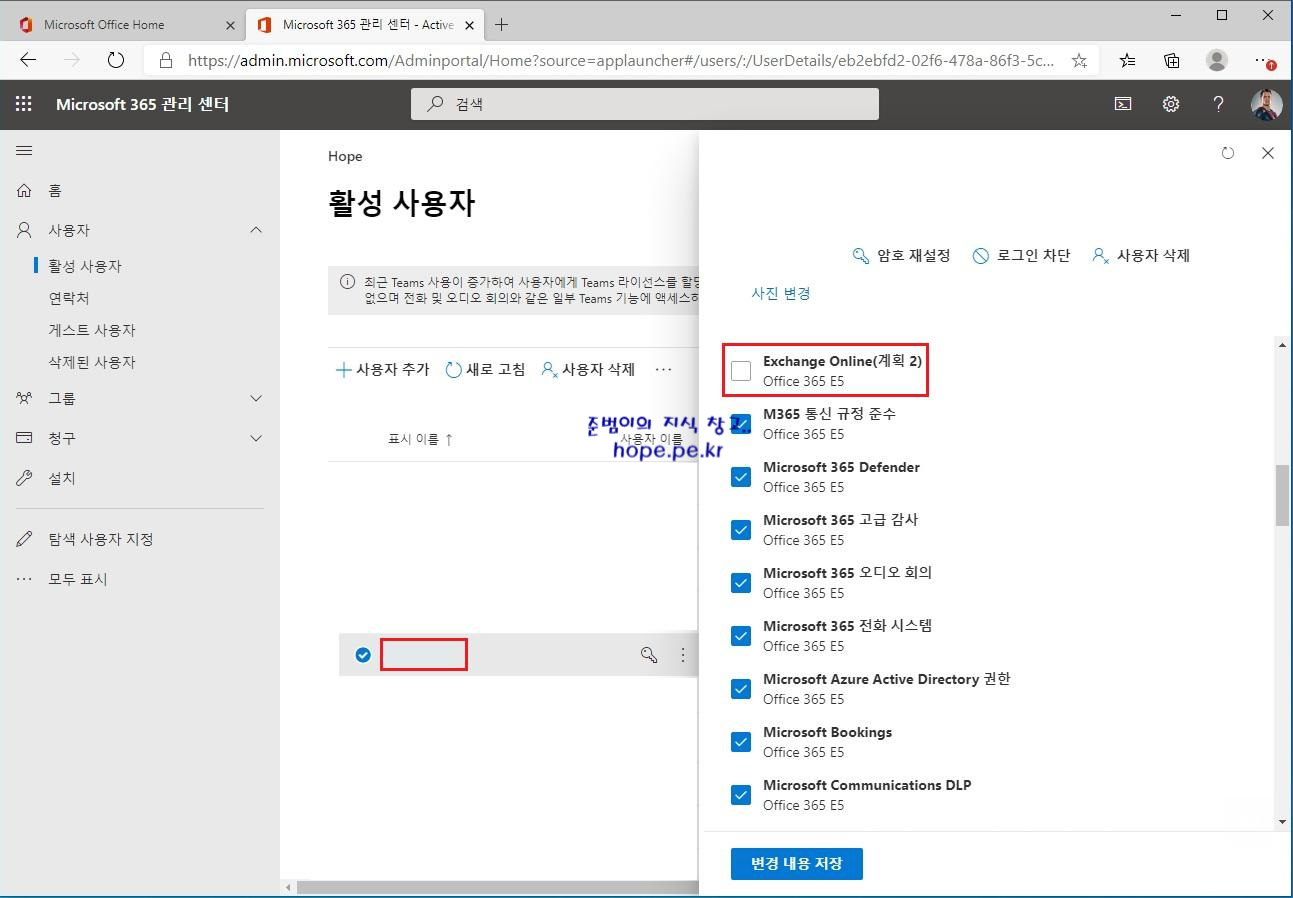1293x898 pixels.
Task: Expand the 그룹 section chevron
Action: [256, 398]
